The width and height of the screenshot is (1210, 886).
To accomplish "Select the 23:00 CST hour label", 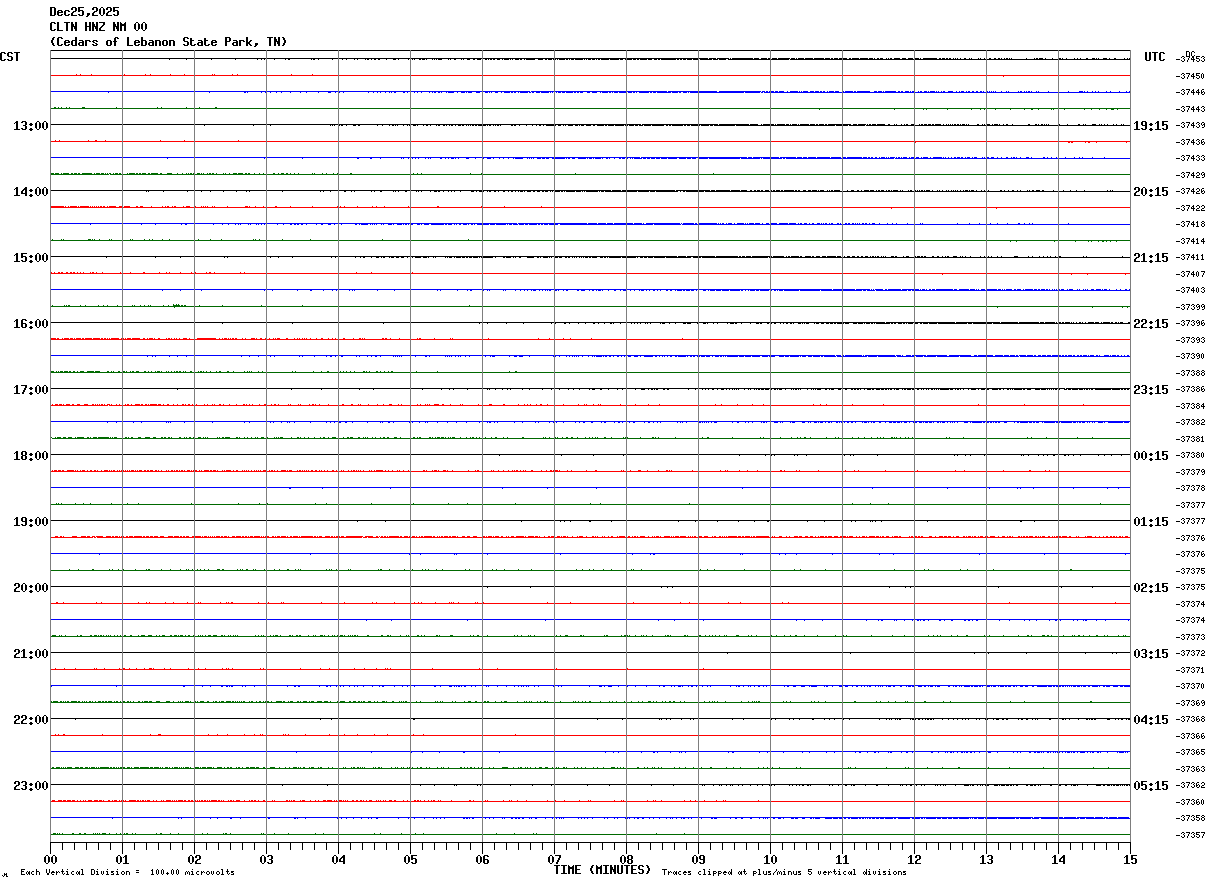I will pos(30,786).
